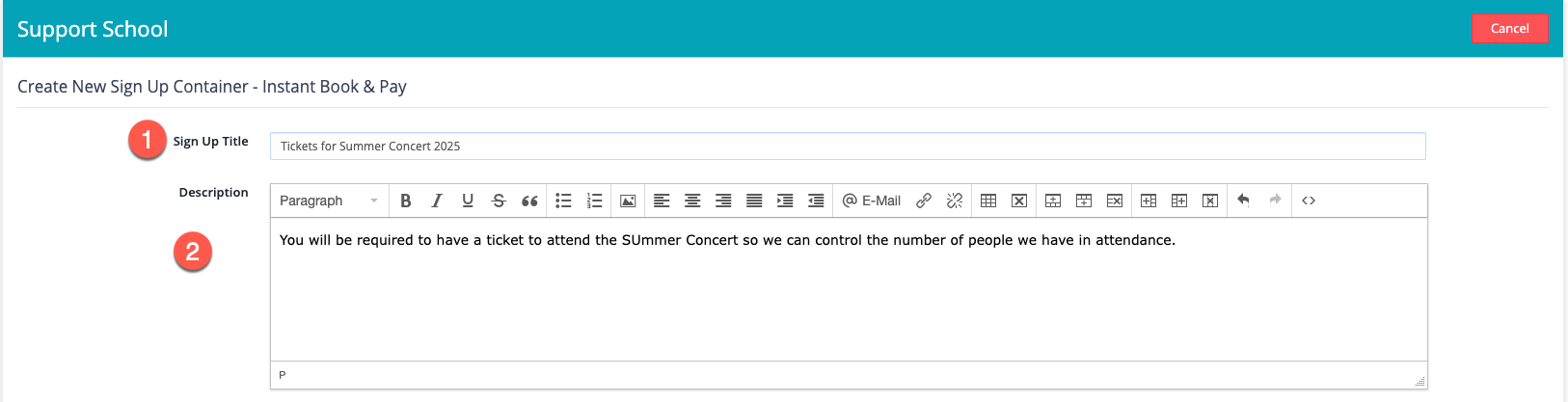Apply underline formatting

point(468,201)
